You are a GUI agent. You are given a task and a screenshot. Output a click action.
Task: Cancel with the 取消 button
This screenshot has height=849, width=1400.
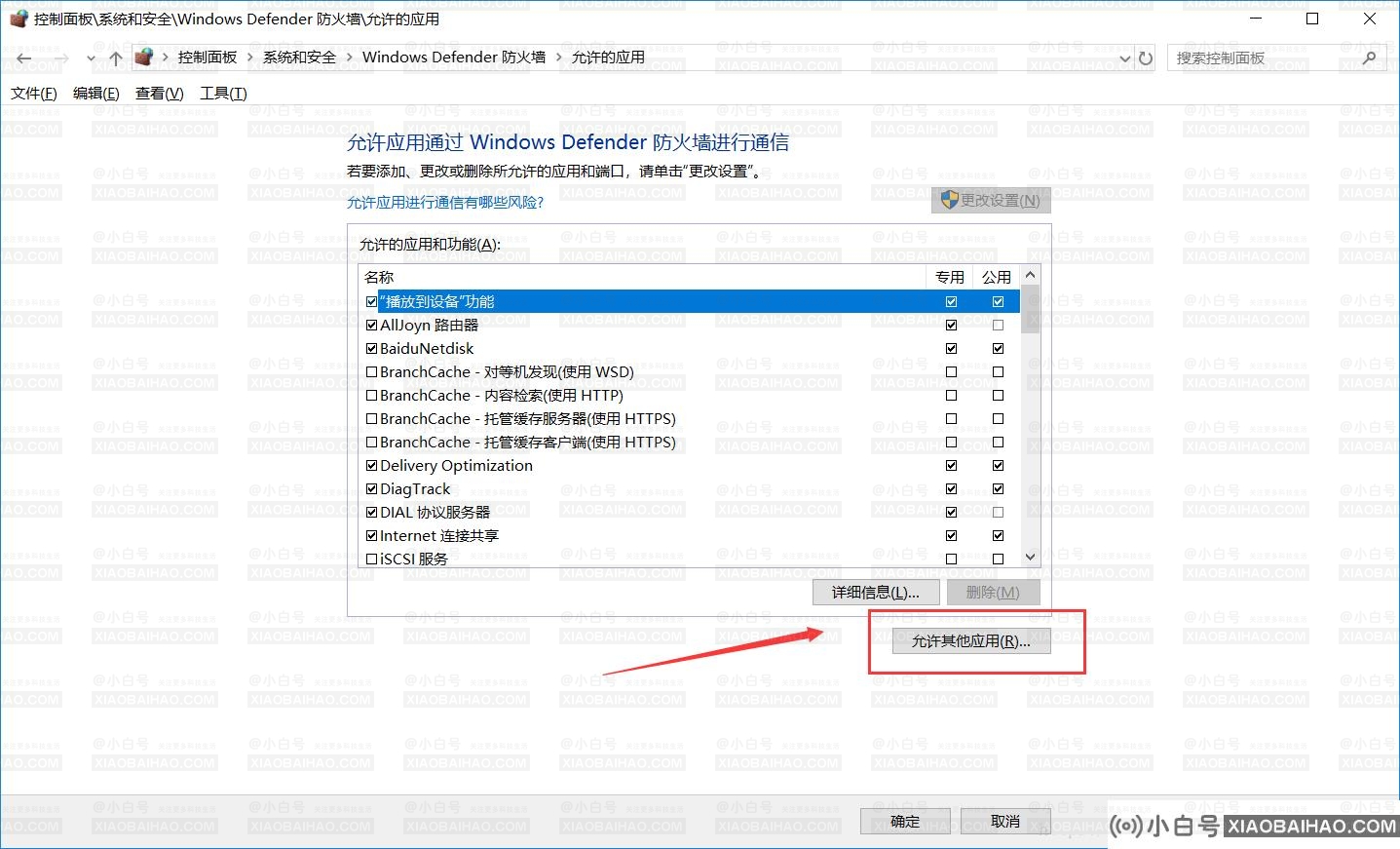point(1005,822)
